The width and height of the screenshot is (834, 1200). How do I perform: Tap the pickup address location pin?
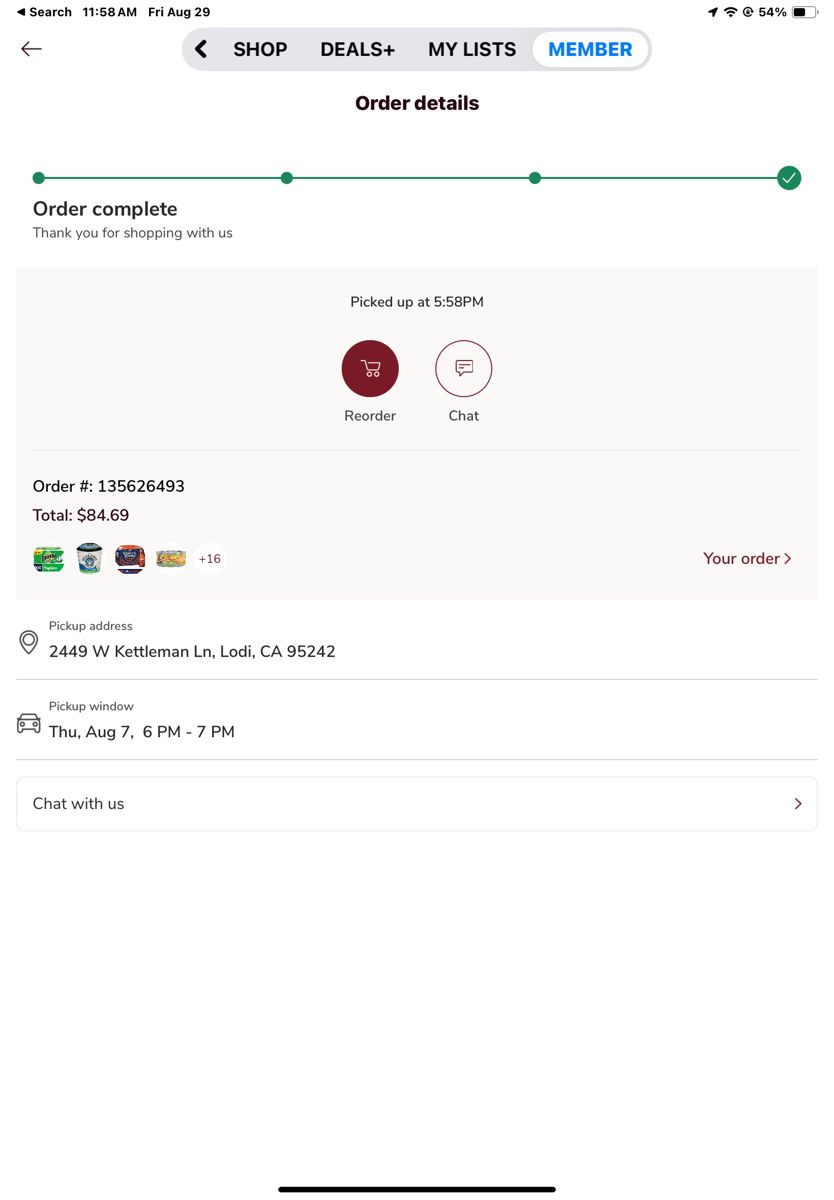29,642
